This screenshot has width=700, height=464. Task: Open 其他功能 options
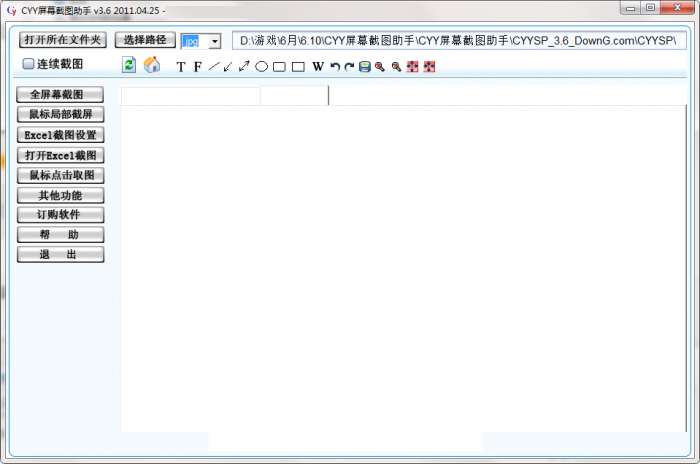60,195
